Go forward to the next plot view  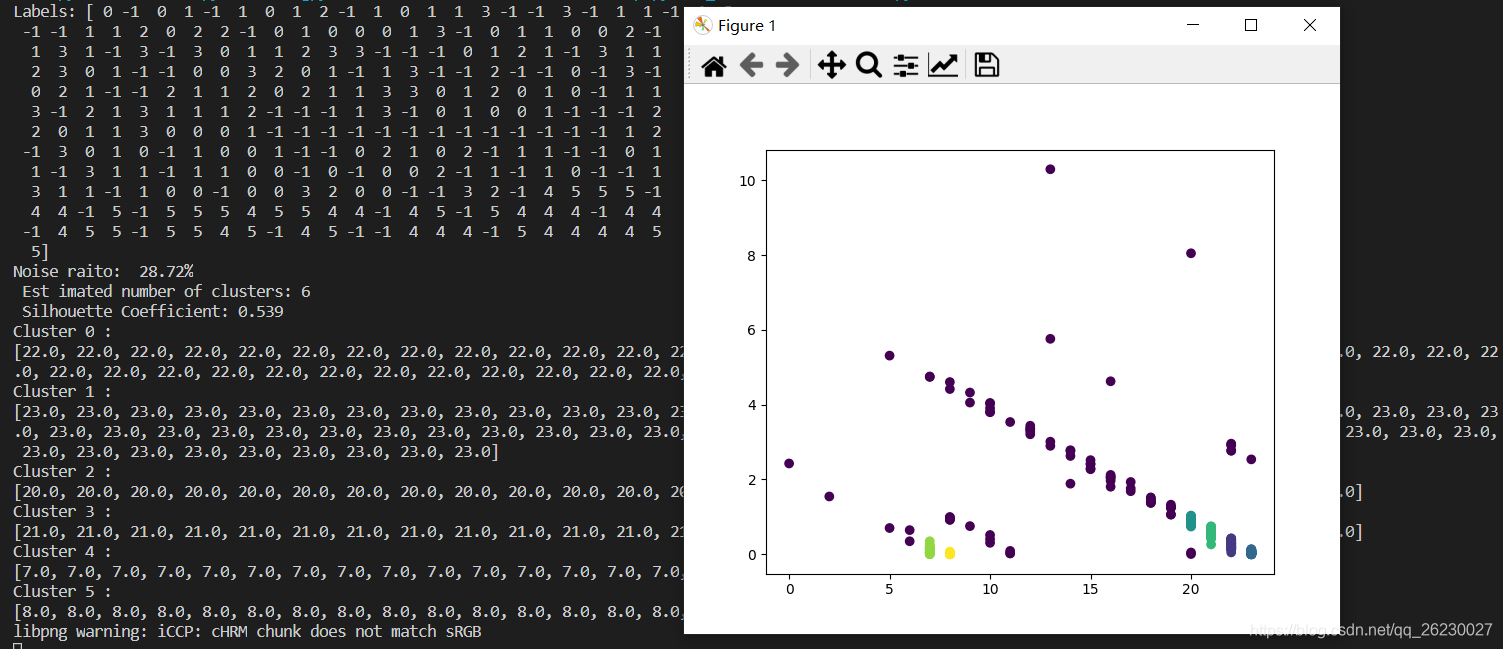pyautogui.click(x=788, y=66)
